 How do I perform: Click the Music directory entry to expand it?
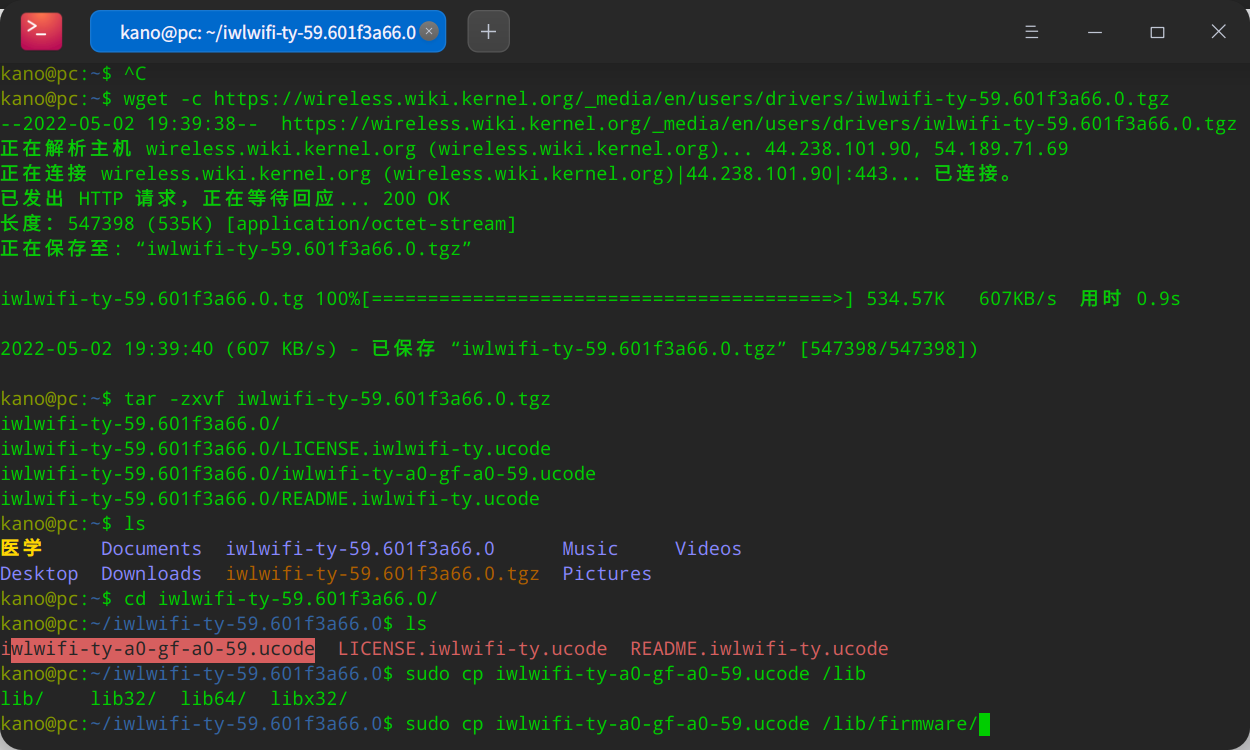589,548
